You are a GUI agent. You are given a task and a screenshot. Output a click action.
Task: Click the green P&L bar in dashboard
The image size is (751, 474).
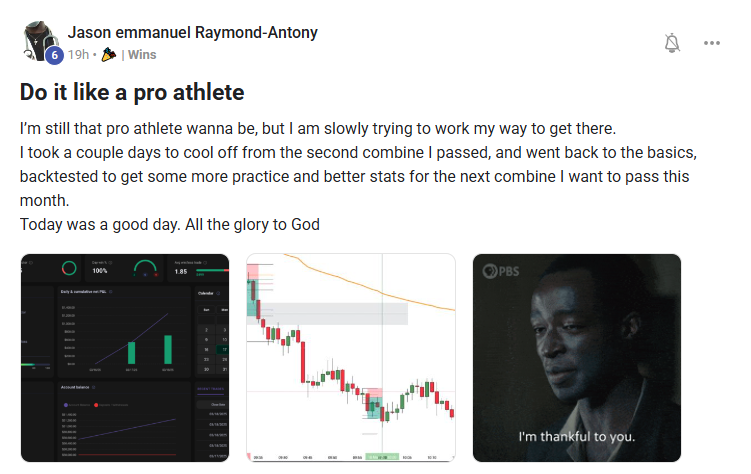tap(166, 349)
